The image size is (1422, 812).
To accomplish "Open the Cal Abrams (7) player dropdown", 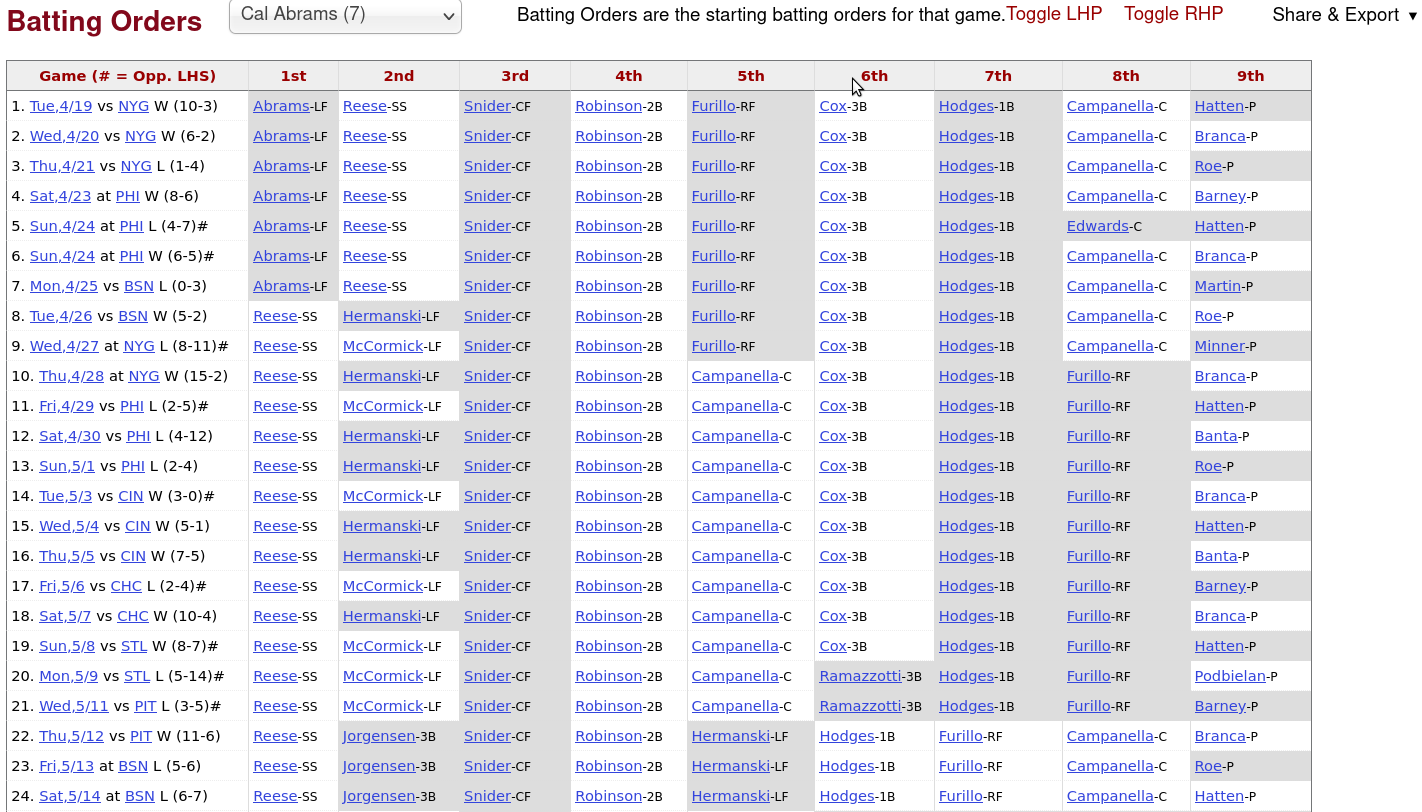I will click(345, 15).
